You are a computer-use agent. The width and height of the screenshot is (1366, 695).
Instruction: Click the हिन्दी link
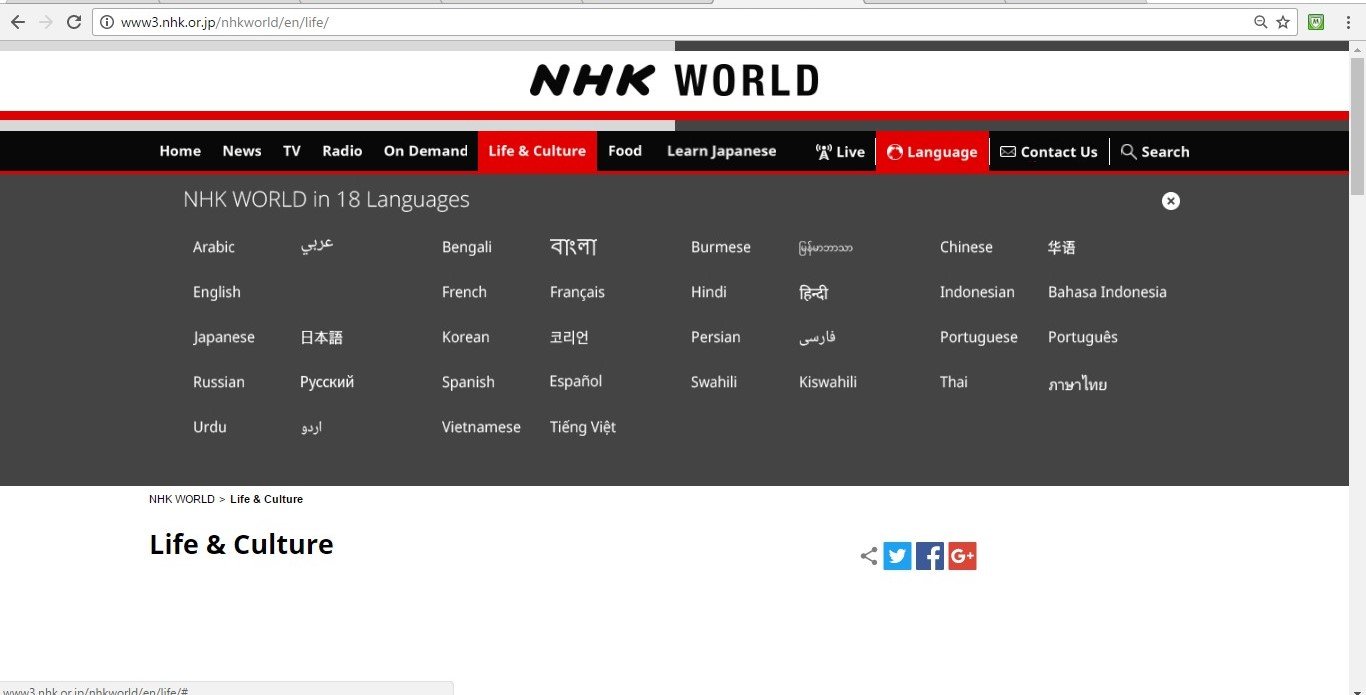[813, 292]
